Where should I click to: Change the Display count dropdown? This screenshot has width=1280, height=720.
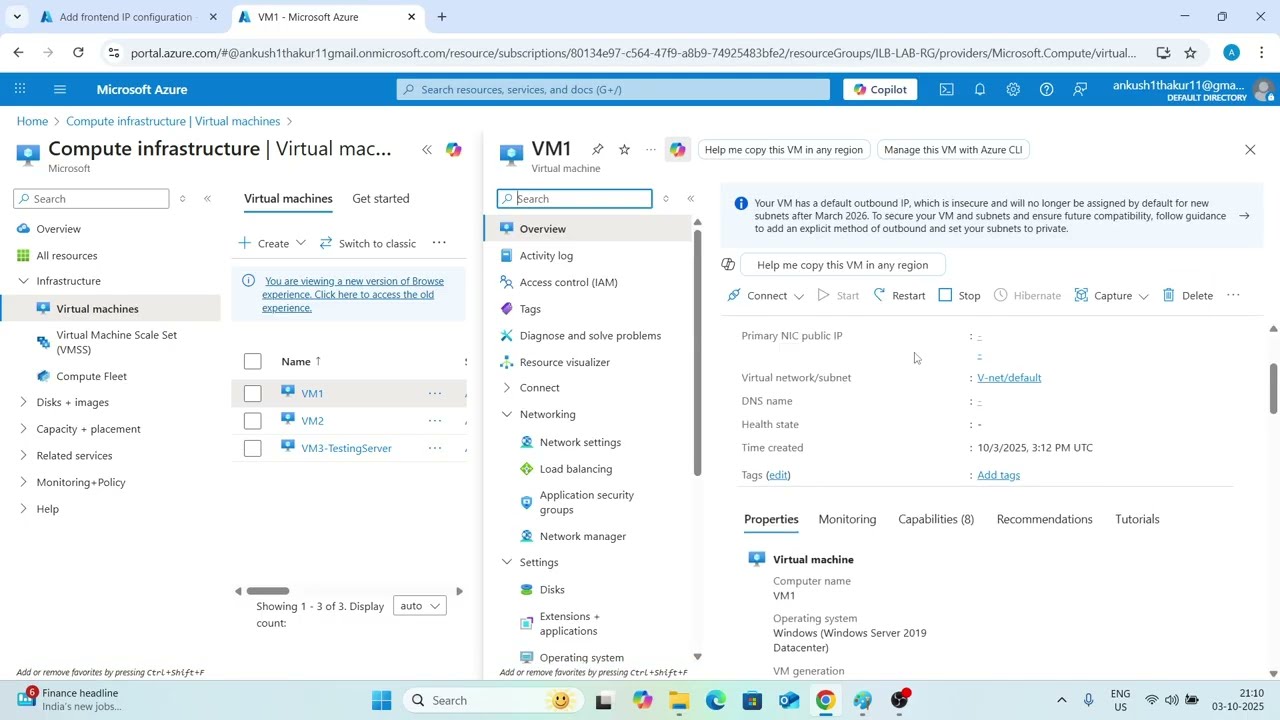click(x=419, y=606)
